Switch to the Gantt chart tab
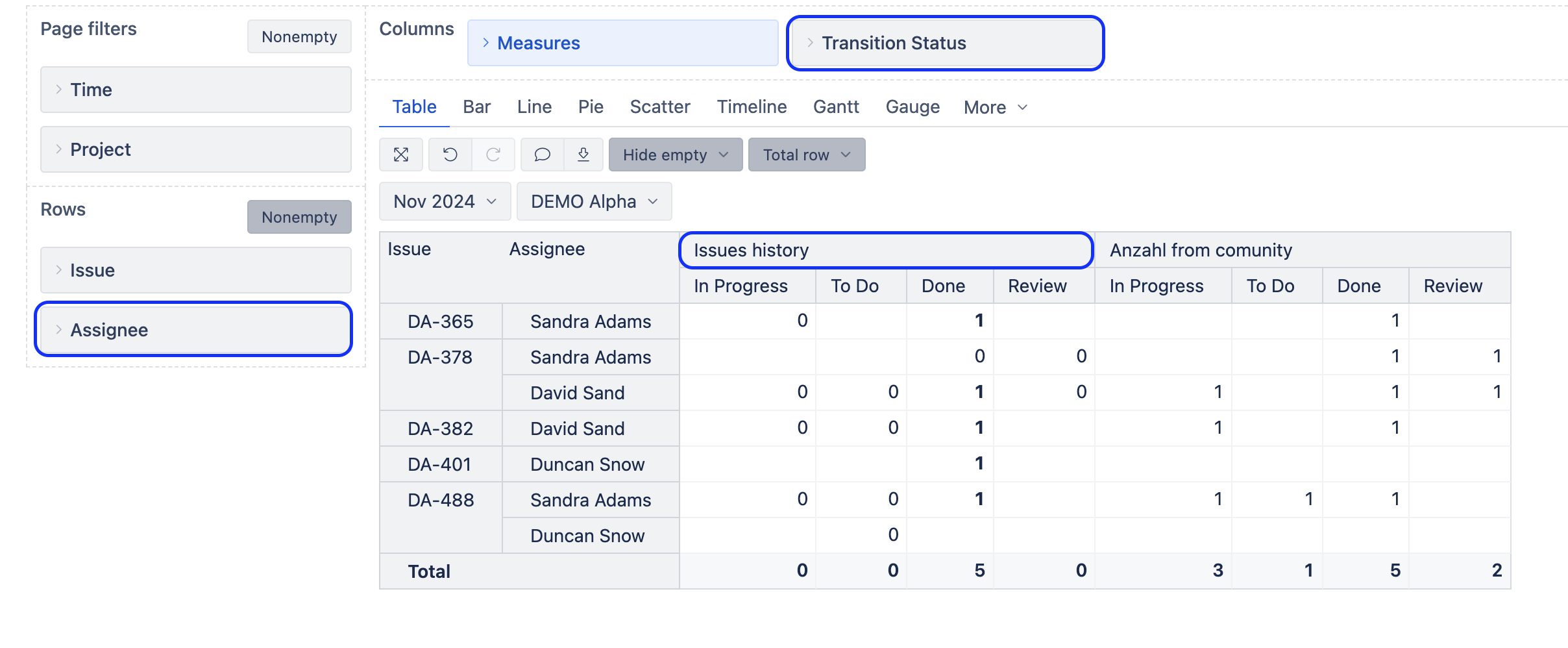The image size is (1568, 648). tap(836, 107)
